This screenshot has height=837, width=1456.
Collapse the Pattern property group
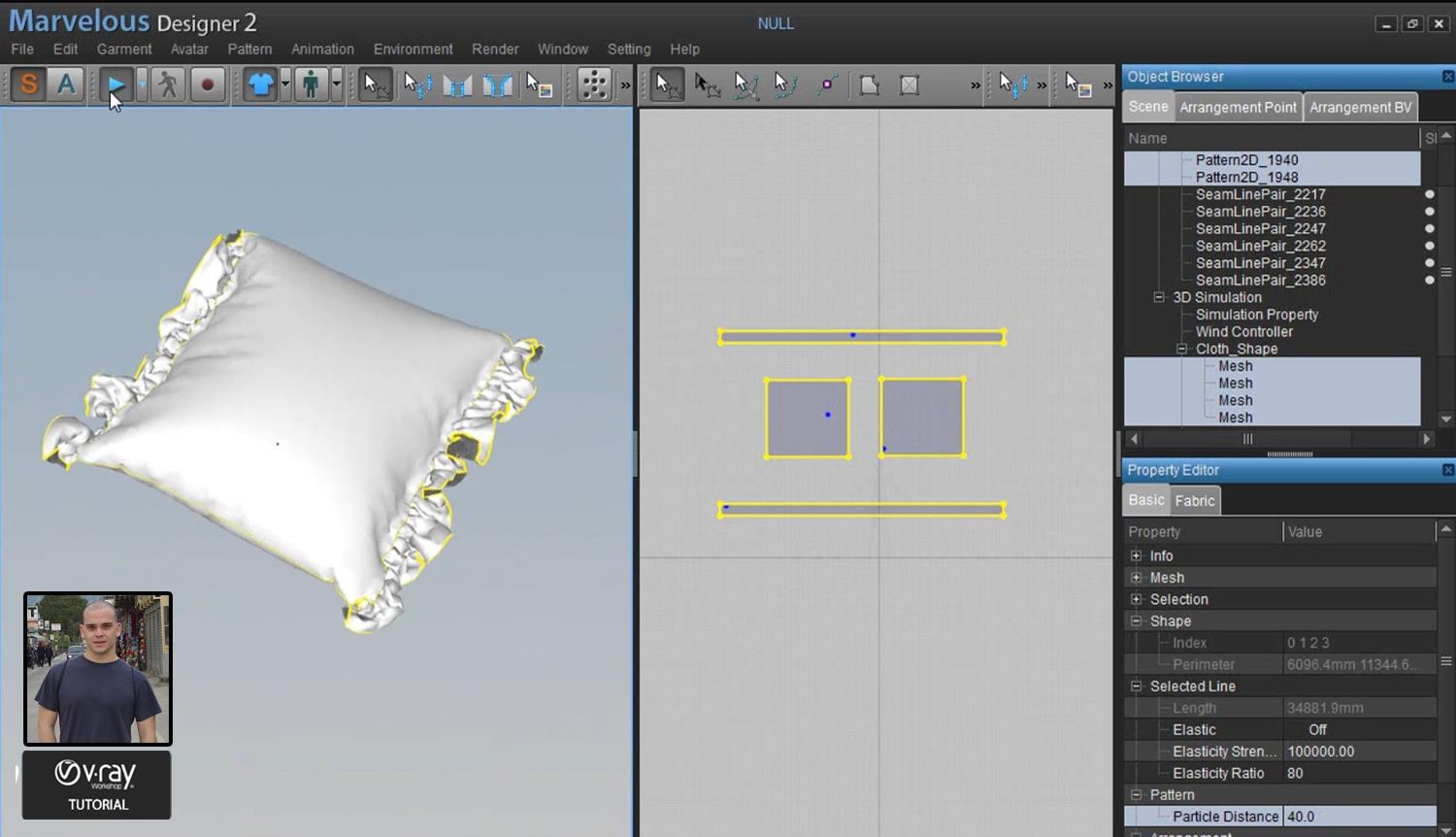(1137, 794)
